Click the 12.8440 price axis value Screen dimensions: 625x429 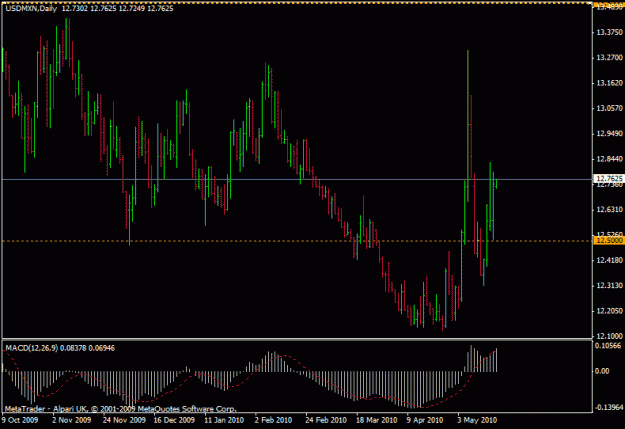click(609, 159)
